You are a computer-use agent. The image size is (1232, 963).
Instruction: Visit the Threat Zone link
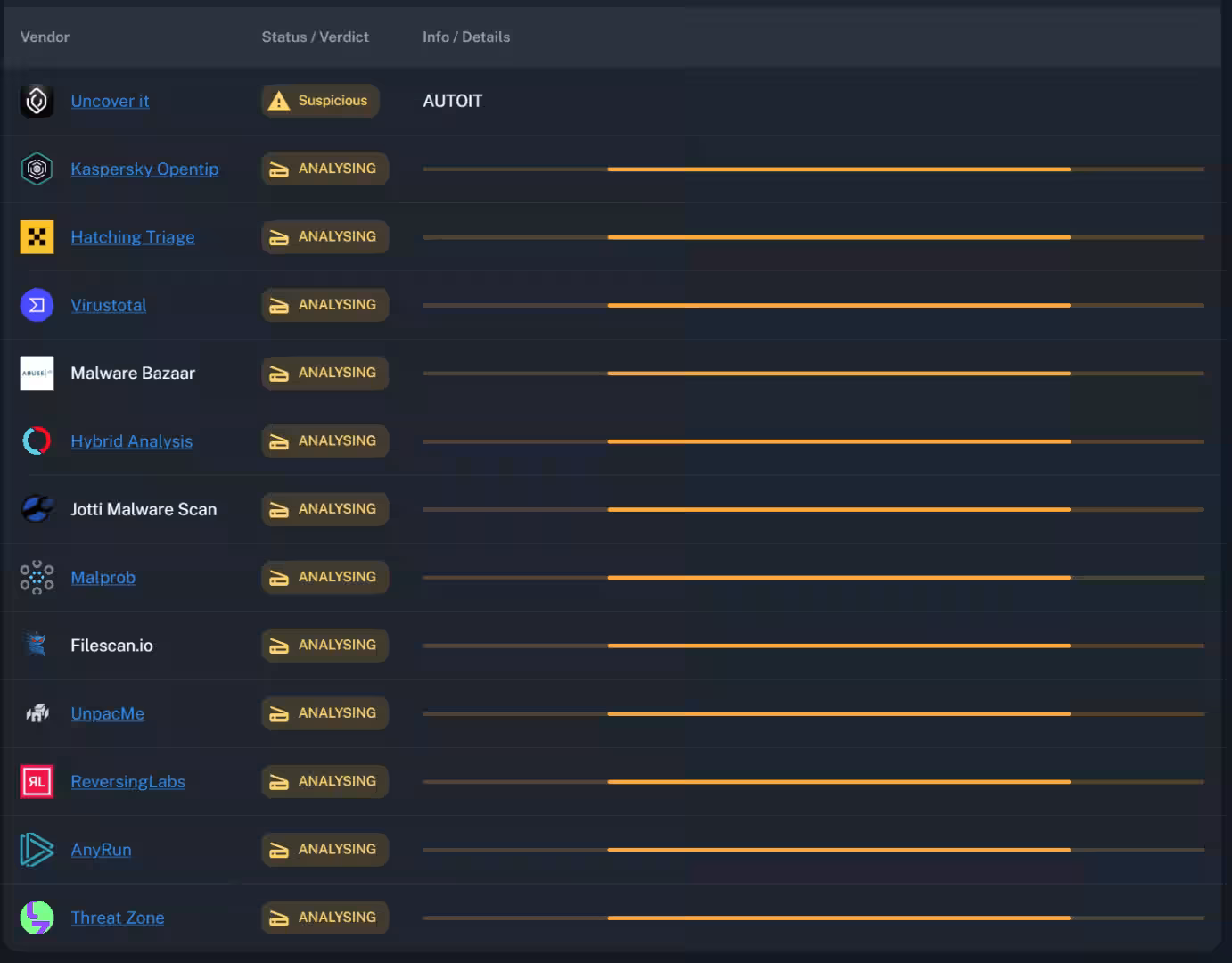pos(118,918)
